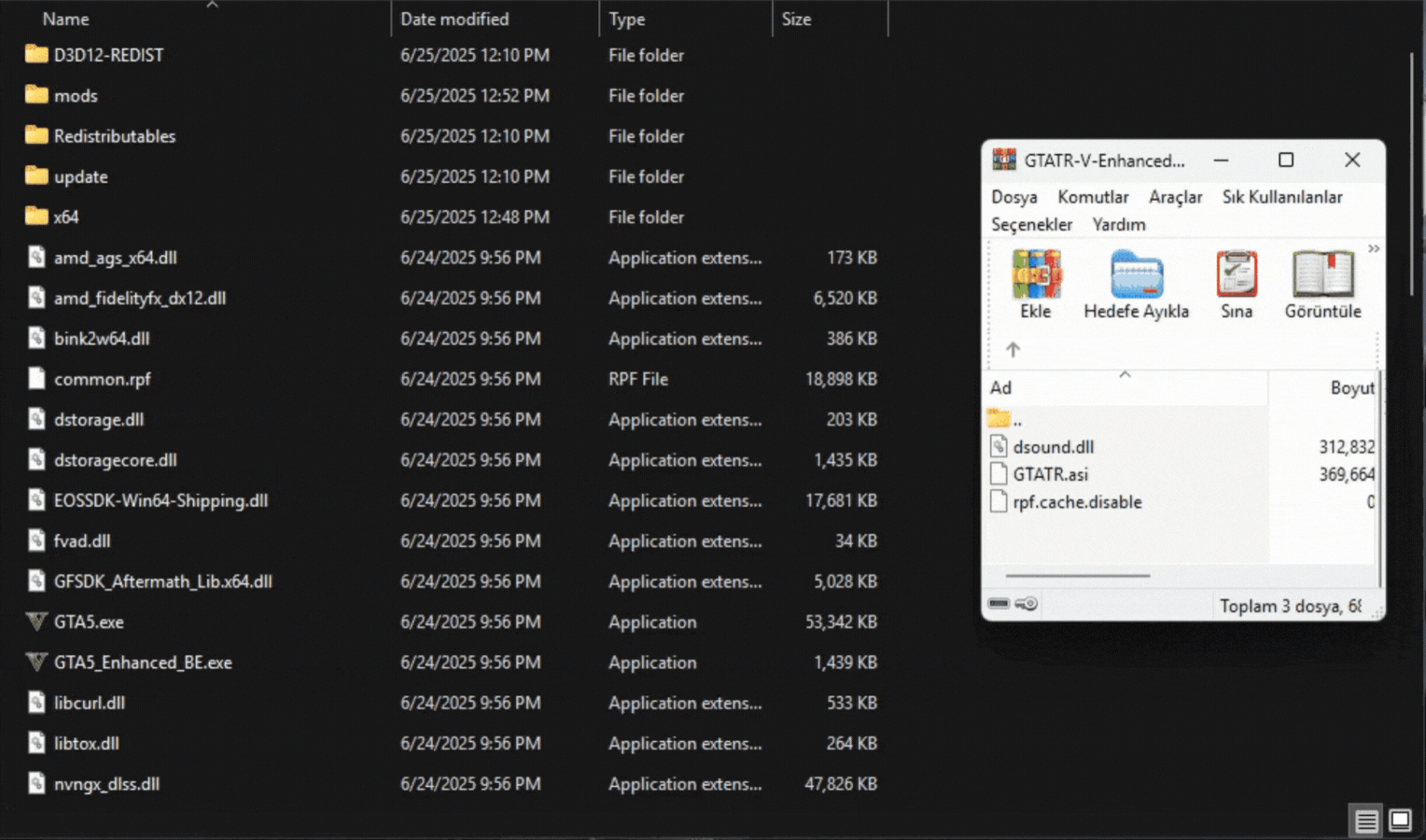The image size is (1426, 840).
Task: Click the drive icon in WinRAR status bar
Action: pos(999,604)
